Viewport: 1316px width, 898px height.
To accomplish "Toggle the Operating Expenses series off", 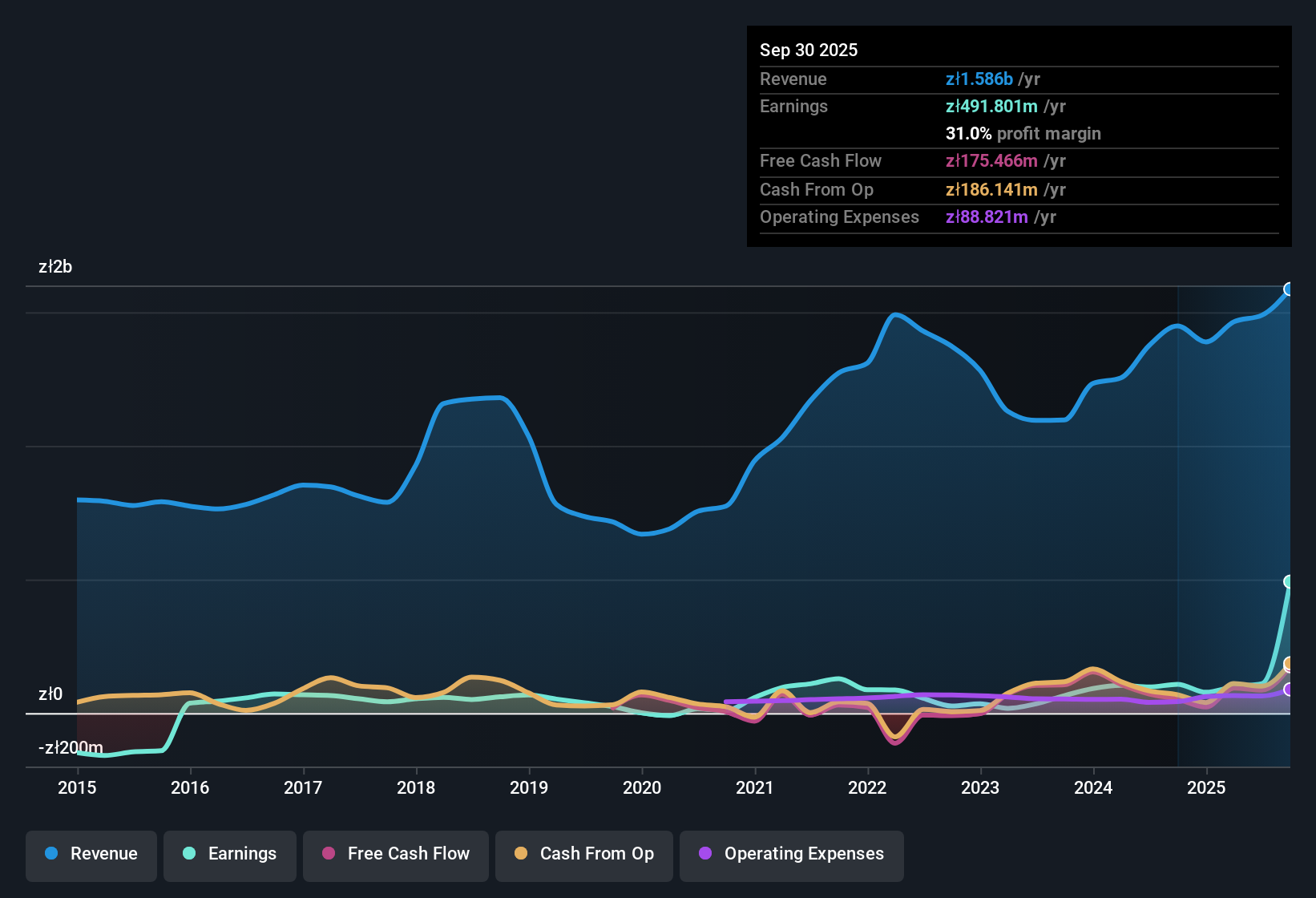I will 791,854.
